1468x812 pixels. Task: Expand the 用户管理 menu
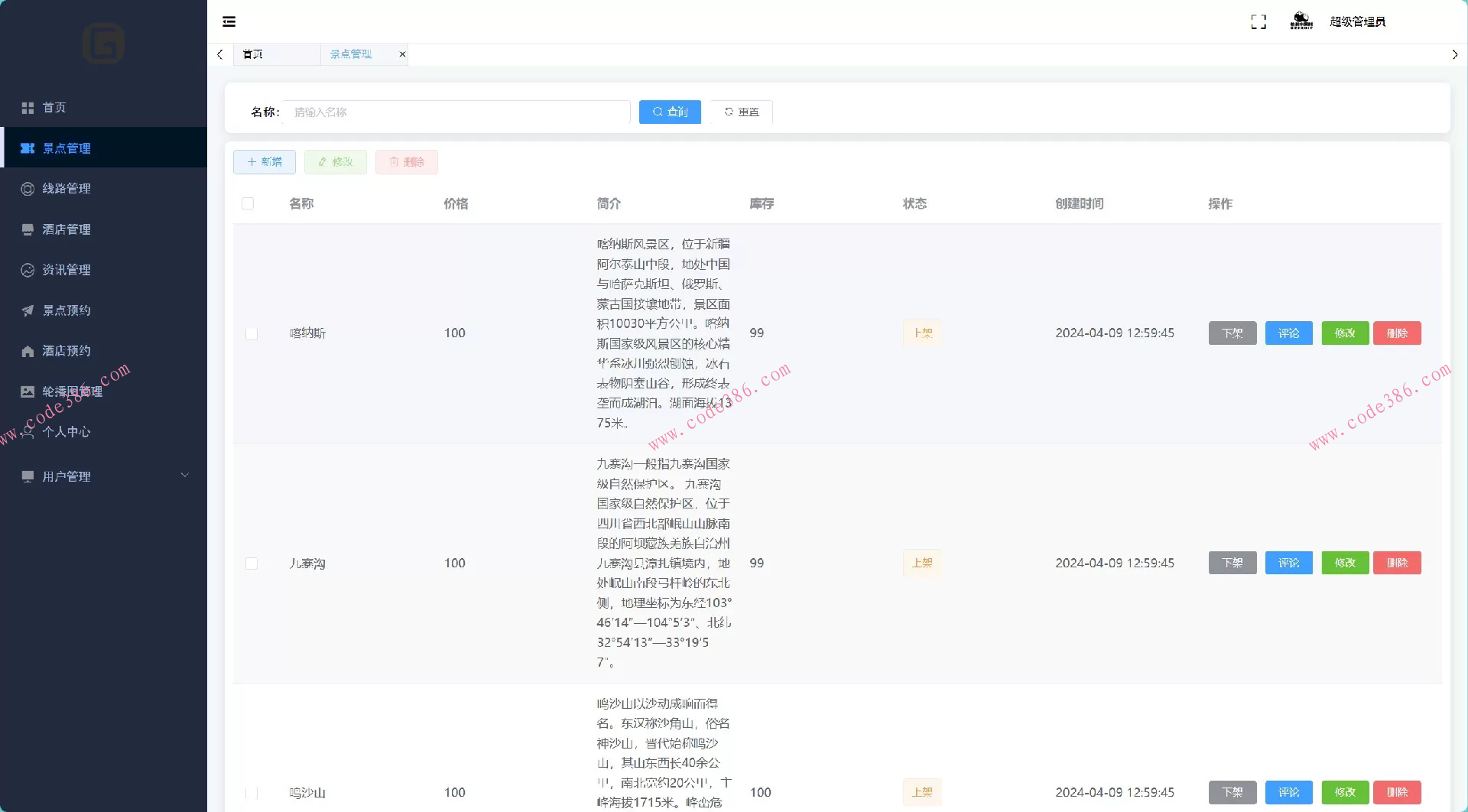(x=65, y=476)
